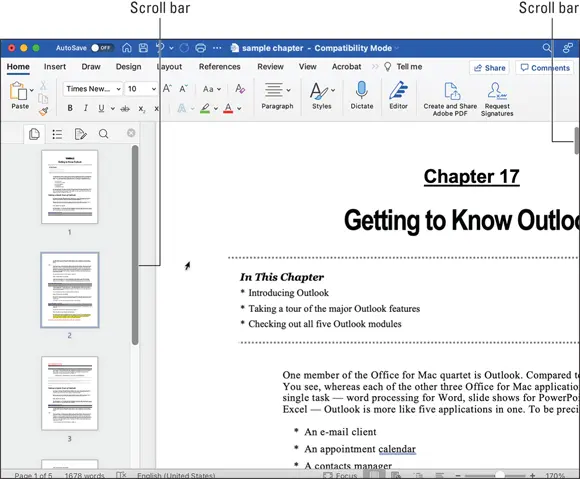
Task: Open the Times New Roman font dropdown
Action: click(x=92, y=89)
